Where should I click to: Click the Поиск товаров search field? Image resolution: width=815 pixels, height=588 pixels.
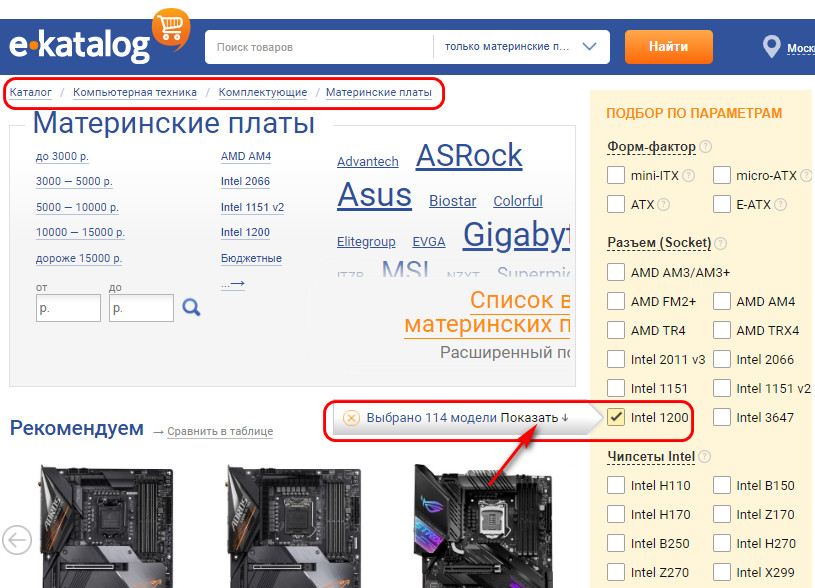click(x=319, y=47)
